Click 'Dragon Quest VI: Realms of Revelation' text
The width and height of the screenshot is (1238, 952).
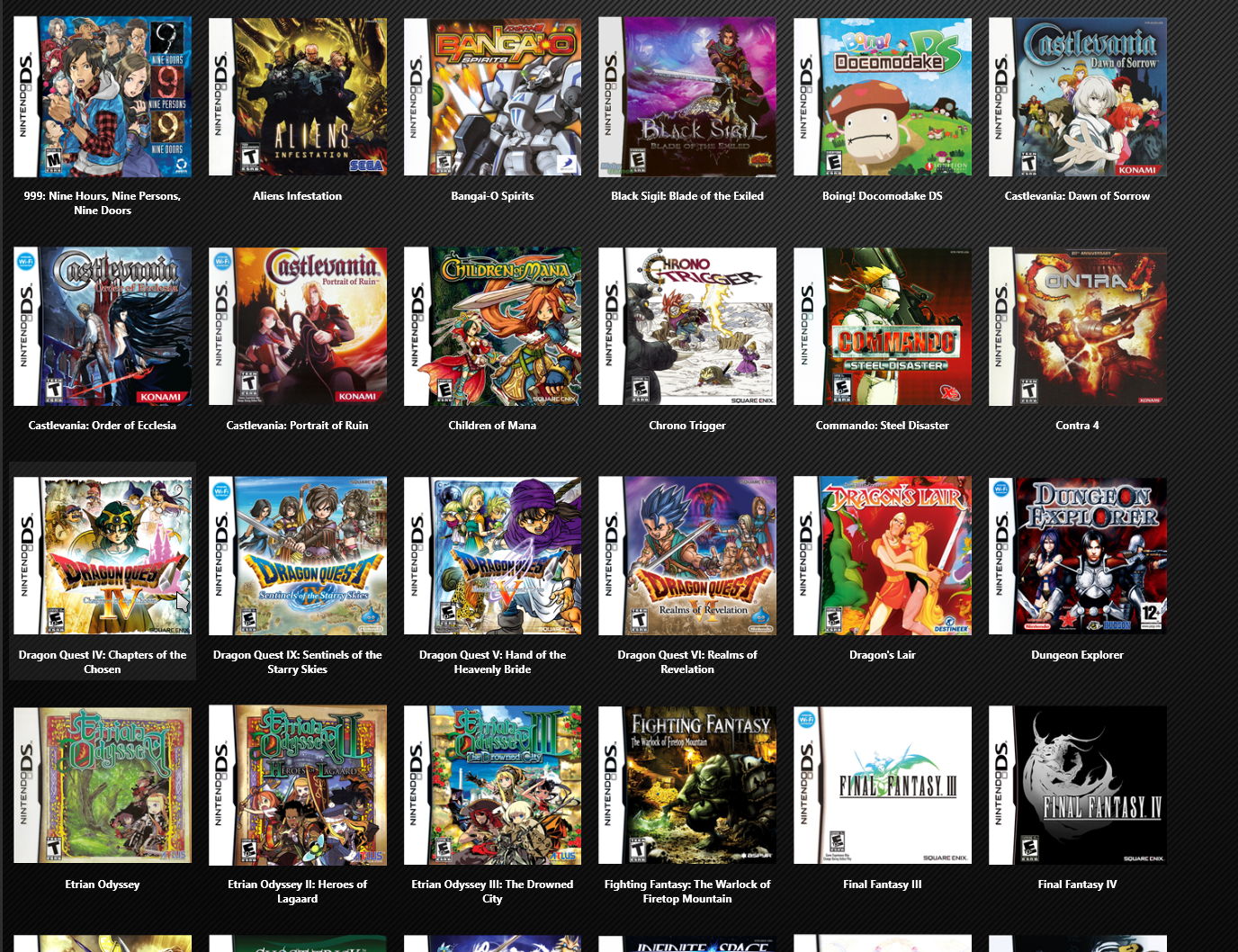point(687,662)
